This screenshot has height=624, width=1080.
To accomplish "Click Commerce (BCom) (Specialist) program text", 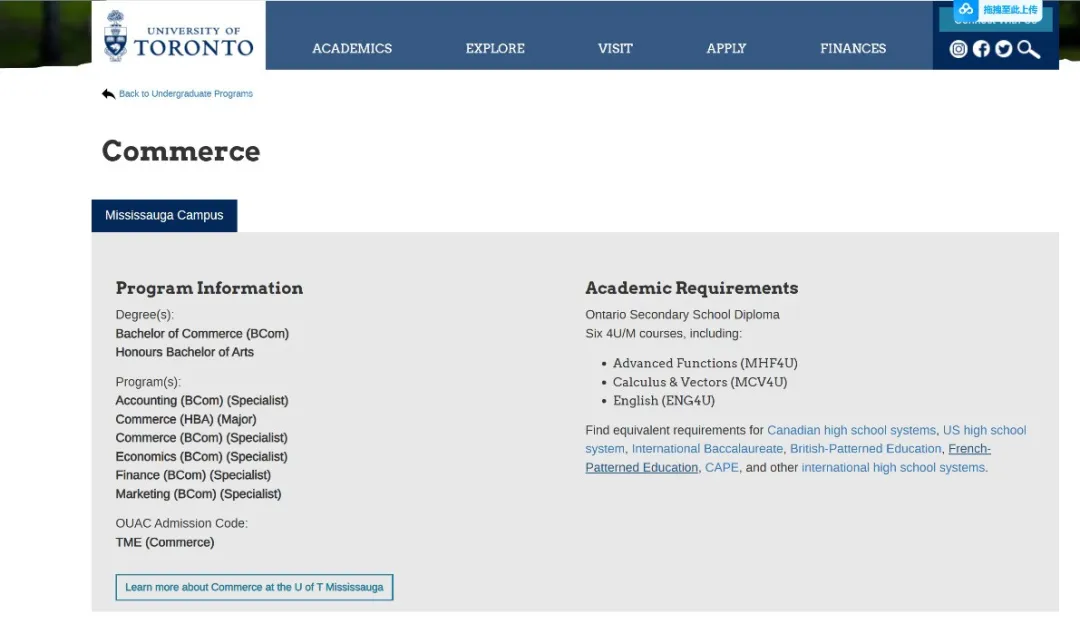I will (x=202, y=438).
